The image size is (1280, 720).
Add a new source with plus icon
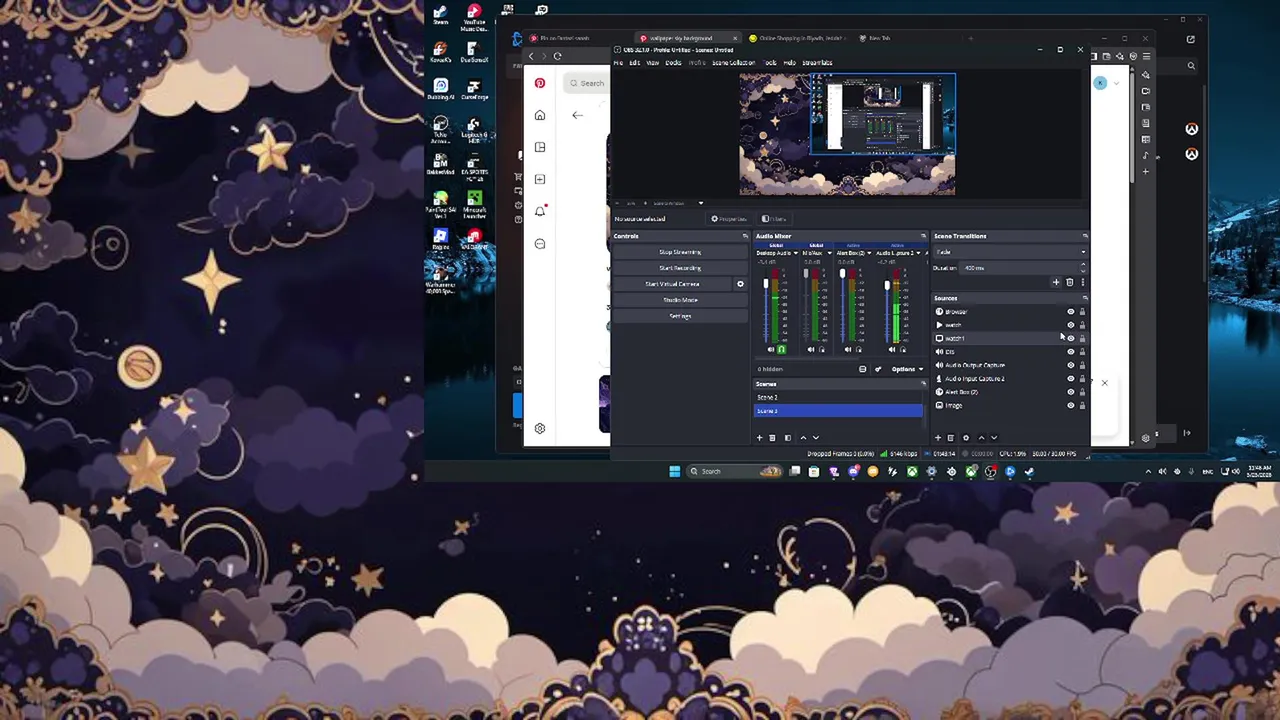pyautogui.click(x=937, y=438)
